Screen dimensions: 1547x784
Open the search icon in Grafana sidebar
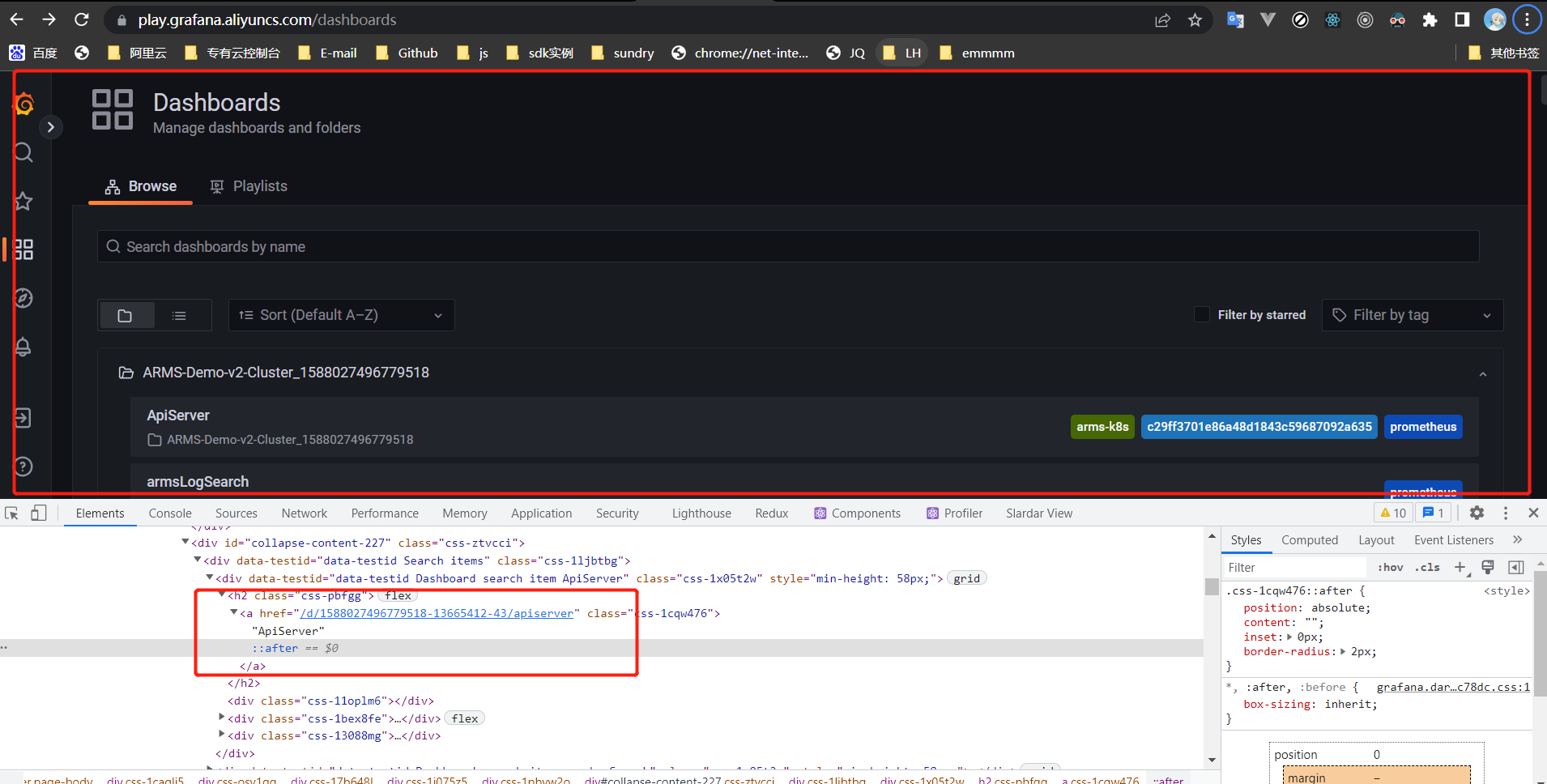(23, 152)
